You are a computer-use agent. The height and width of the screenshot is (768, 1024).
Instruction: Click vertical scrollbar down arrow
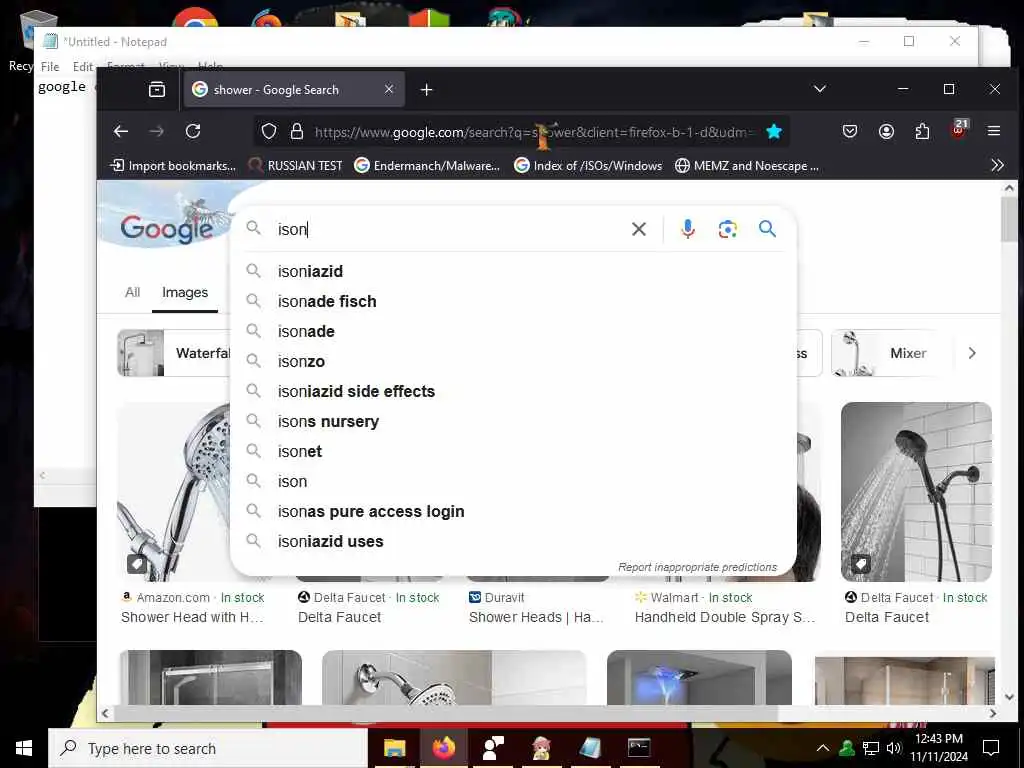pyautogui.click(x=1010, y=697)
